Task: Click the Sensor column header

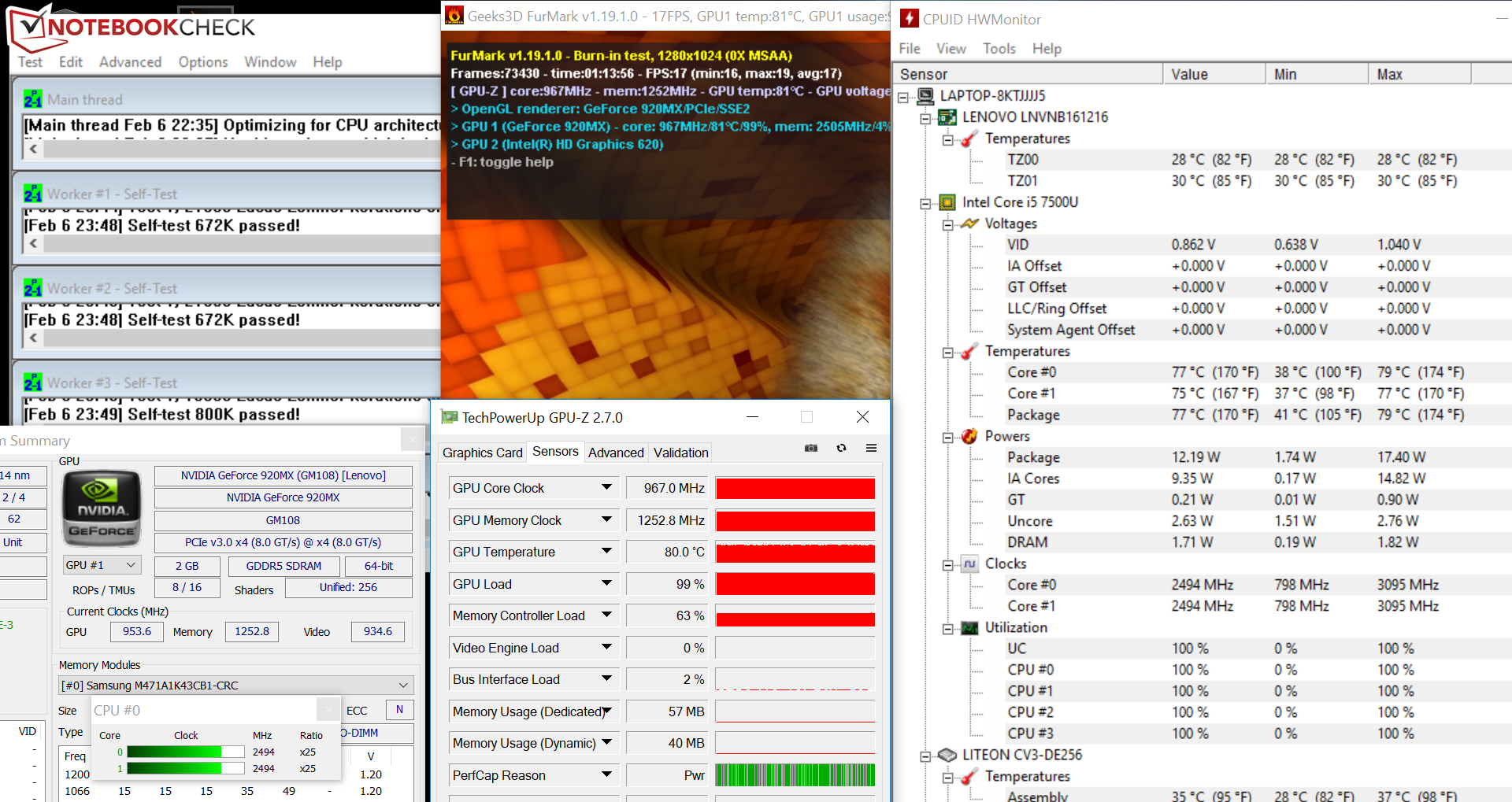Action: 1028,74
